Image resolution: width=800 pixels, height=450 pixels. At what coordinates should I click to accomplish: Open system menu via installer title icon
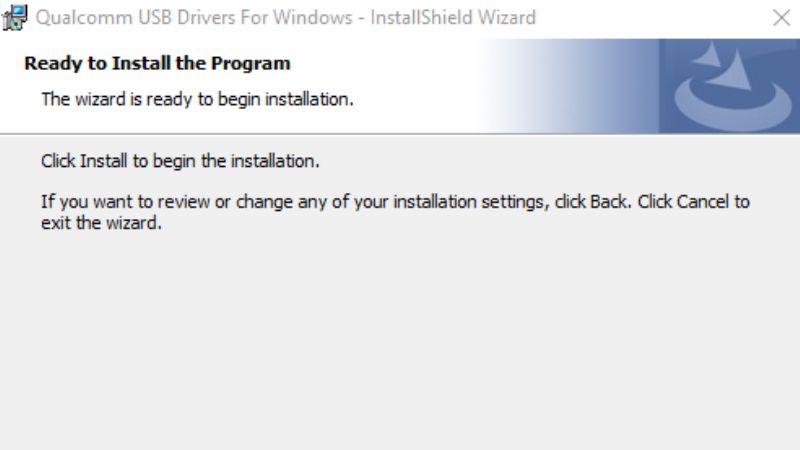coord(15,17)
